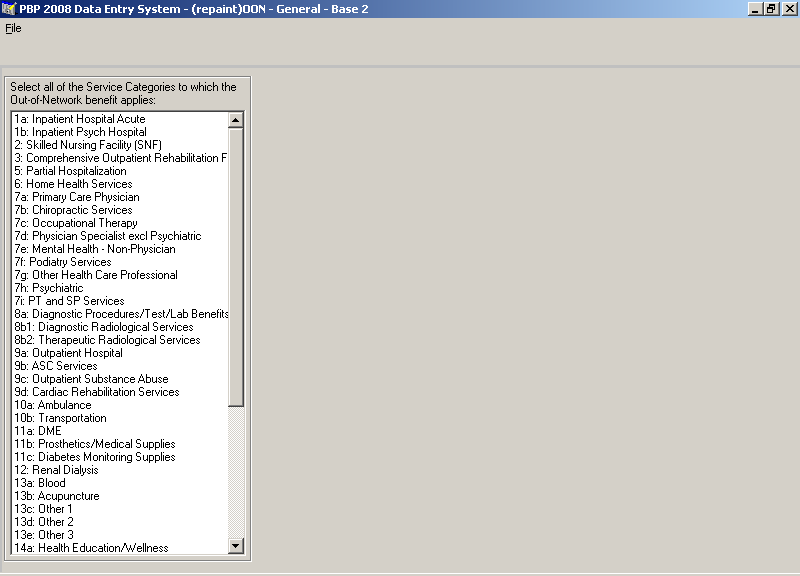Select '8b1: Diagnostic Radiological Services'
Viewport: 800px width, 576px height.
coord(120,327)
